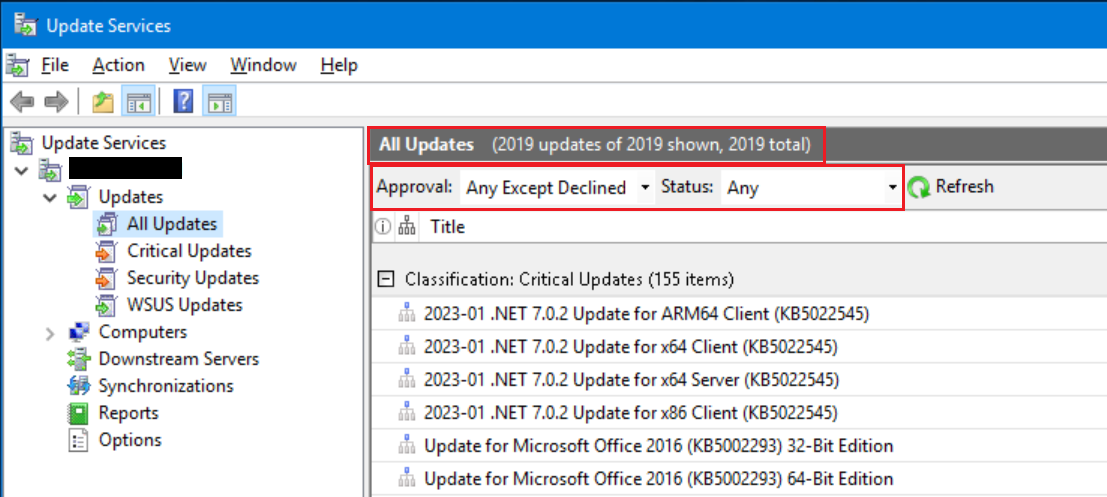Select Security Updates in the tree
Image resolution: width=1107 pixels, height=497 pixels.
click(193, 278)
